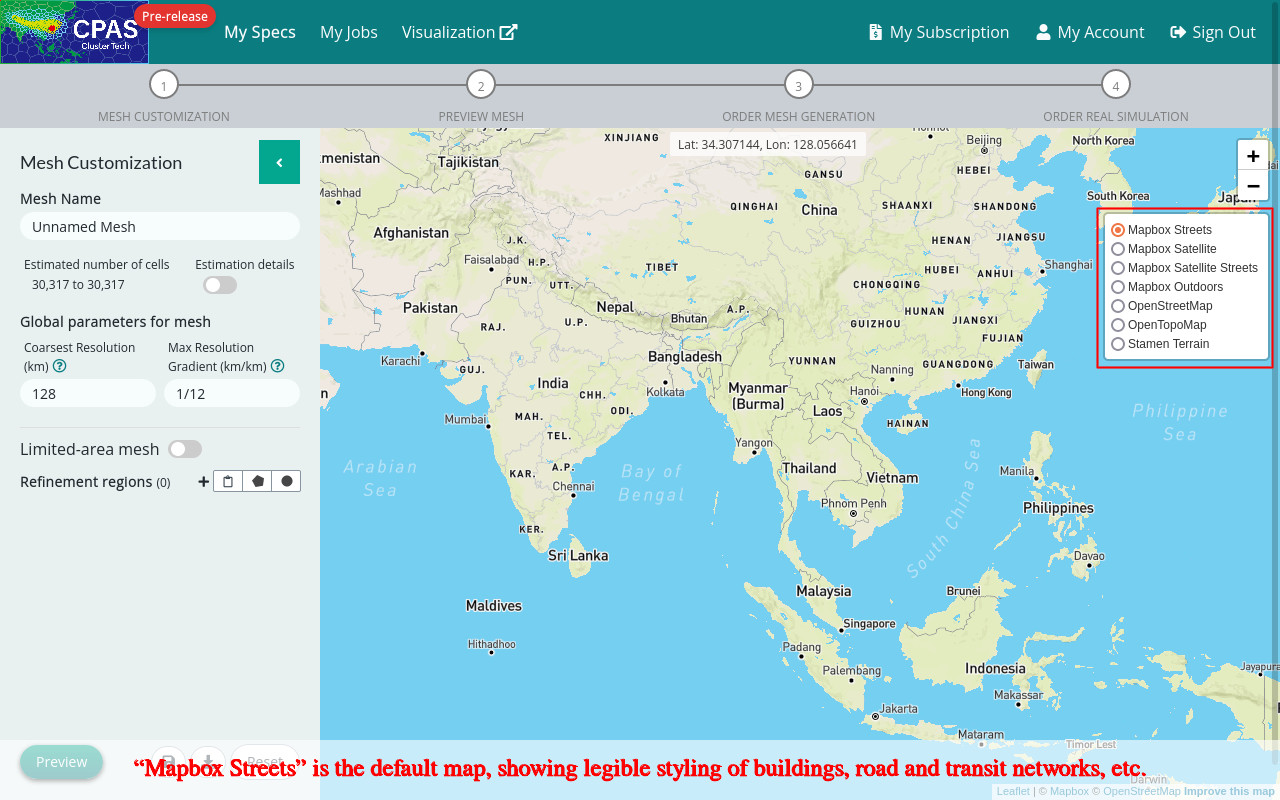Click the Preview button

[x=61, y=762]
